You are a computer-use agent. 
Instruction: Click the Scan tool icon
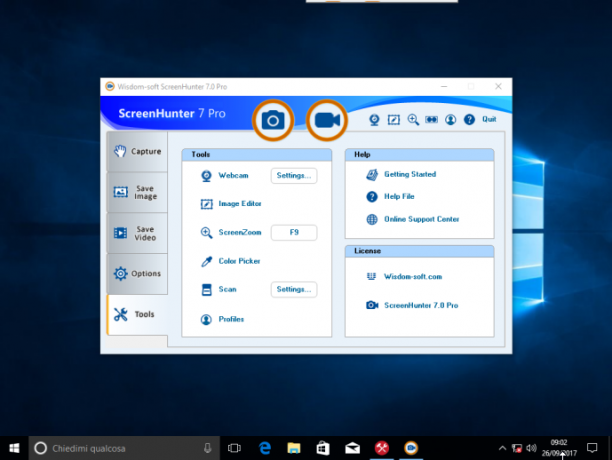(206, 289)
